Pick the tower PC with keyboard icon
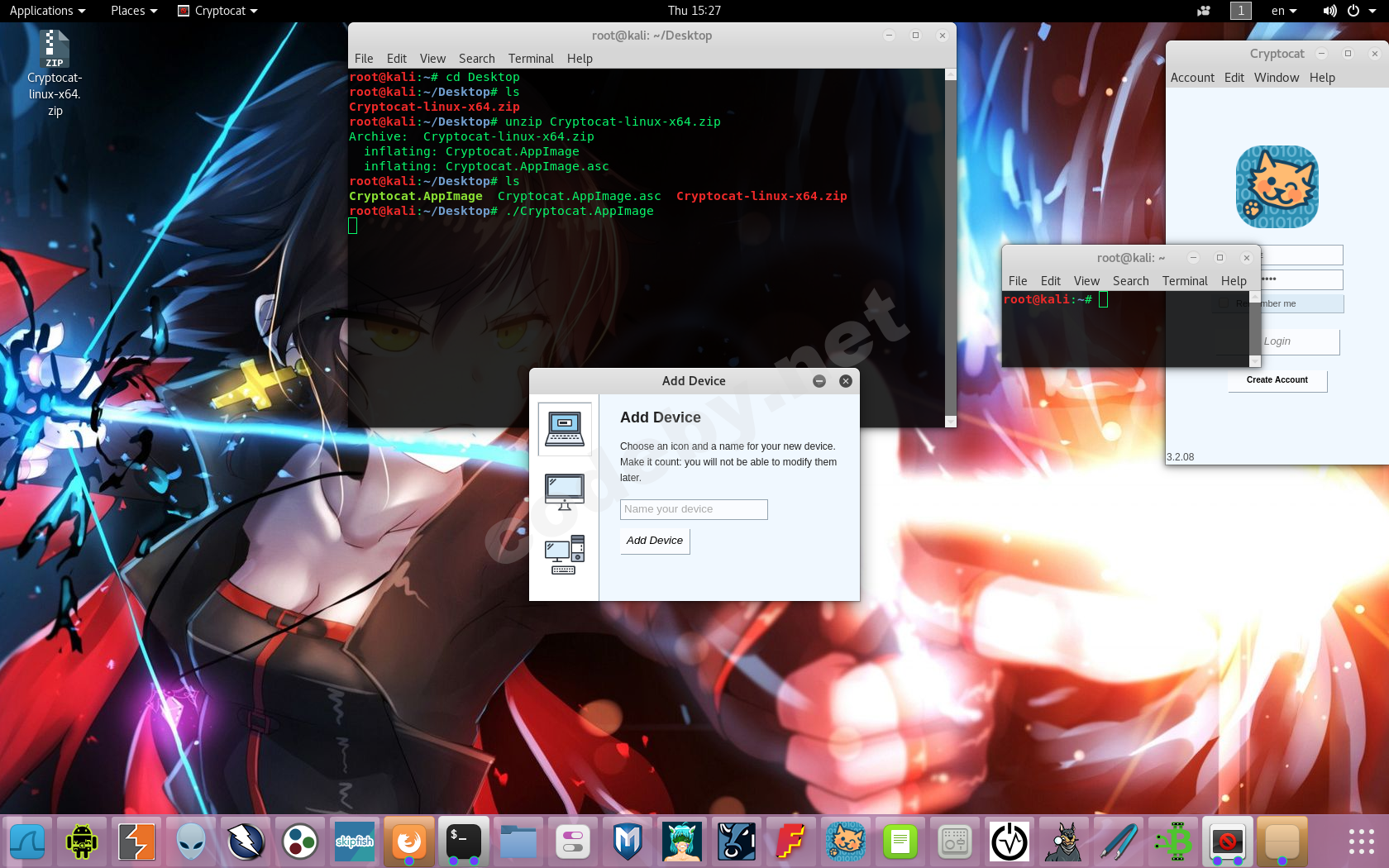Image resolution: width=1389 pixels, height=868 pixels. 565,556
